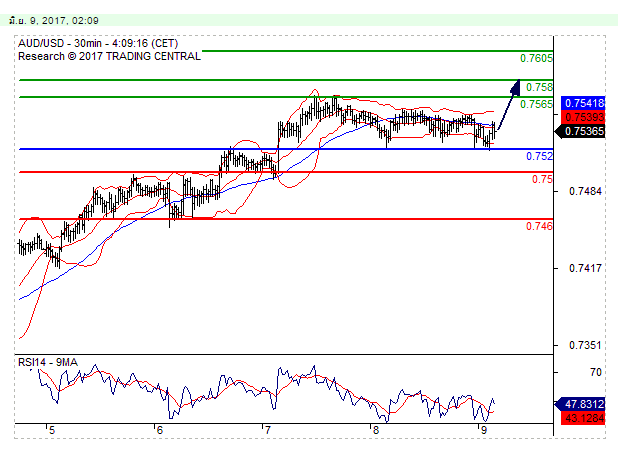The image size is (618, 452).
Task: Click the 0.7351 price axis label
Action: [x=585, y=345]
